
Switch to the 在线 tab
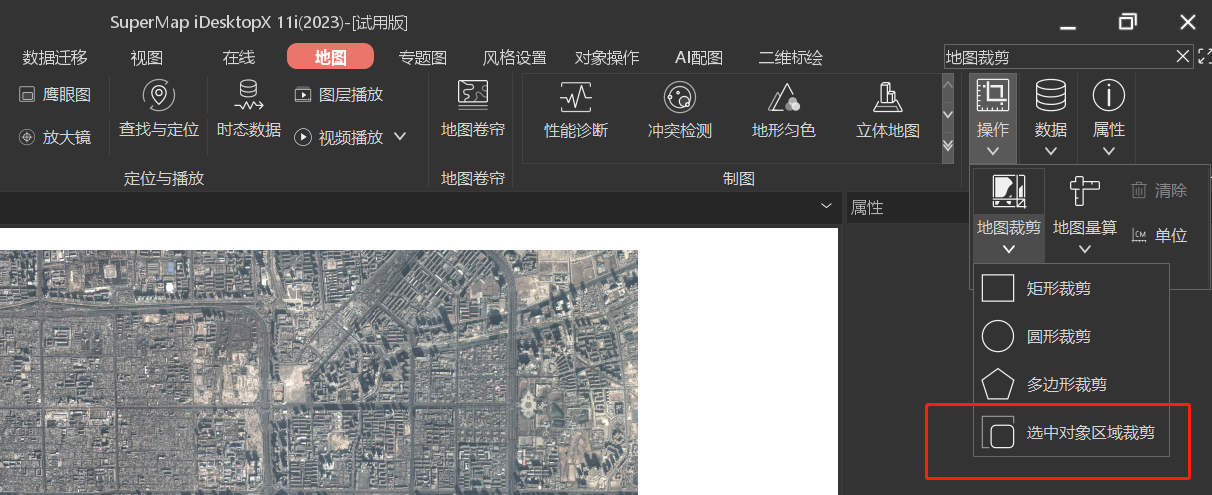pyautogui.click(x=238, y=58)
